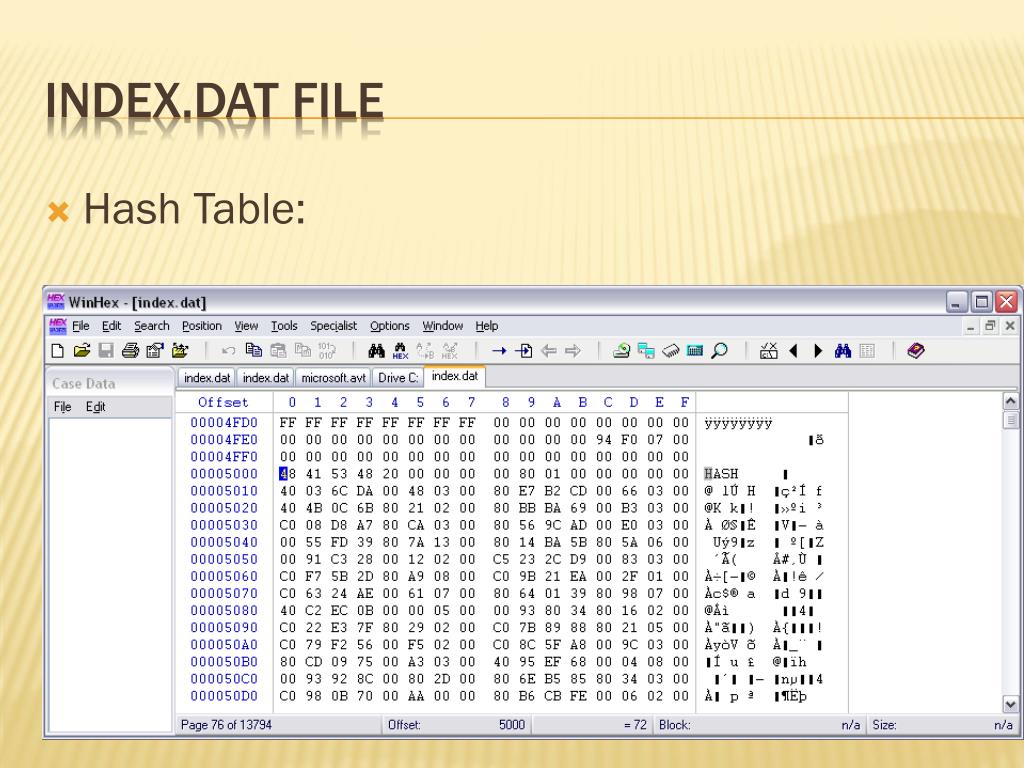Open the Window menu
1024x768 pixels.
coord(443,325)
